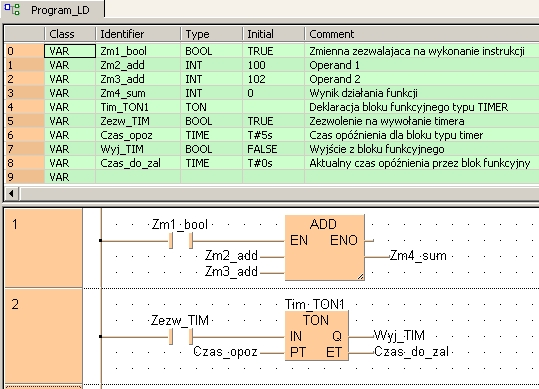Screen dimensions: 539x389
Task: Click the left arrow of the horizontal scrollbar
Action: (x=12, y=193)
